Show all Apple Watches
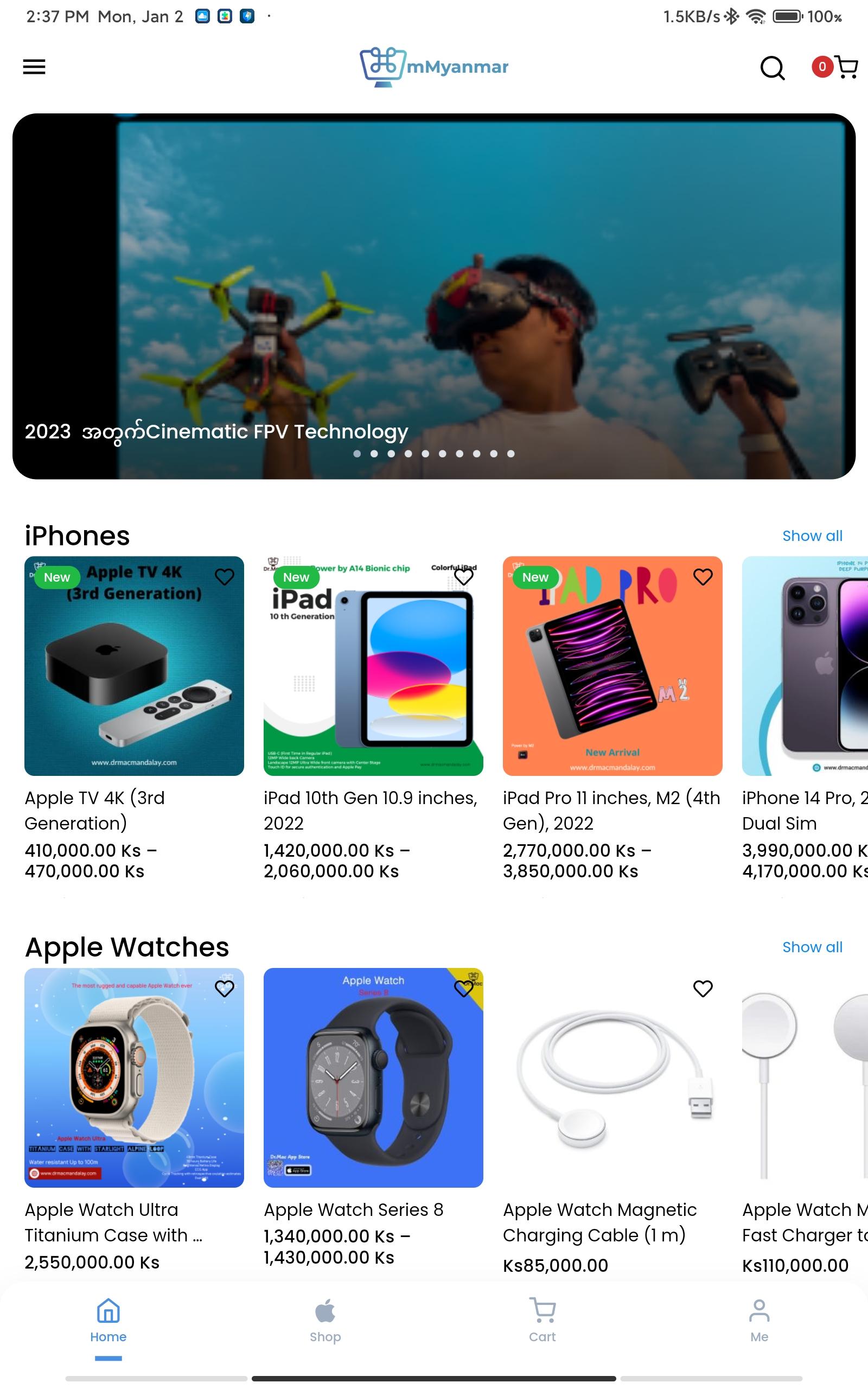 pos(812,947)
